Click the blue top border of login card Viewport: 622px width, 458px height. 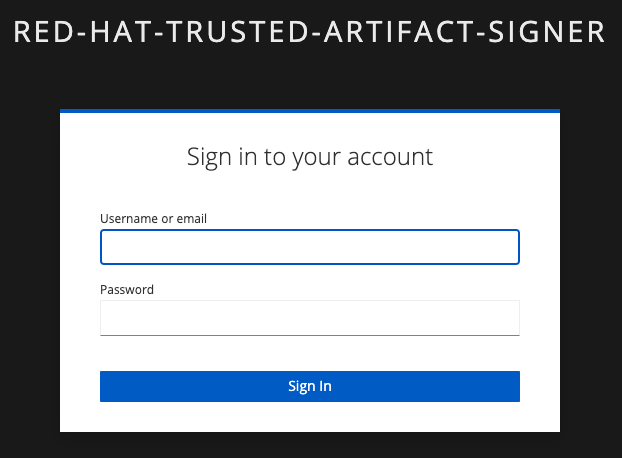[x=310, y=111]
